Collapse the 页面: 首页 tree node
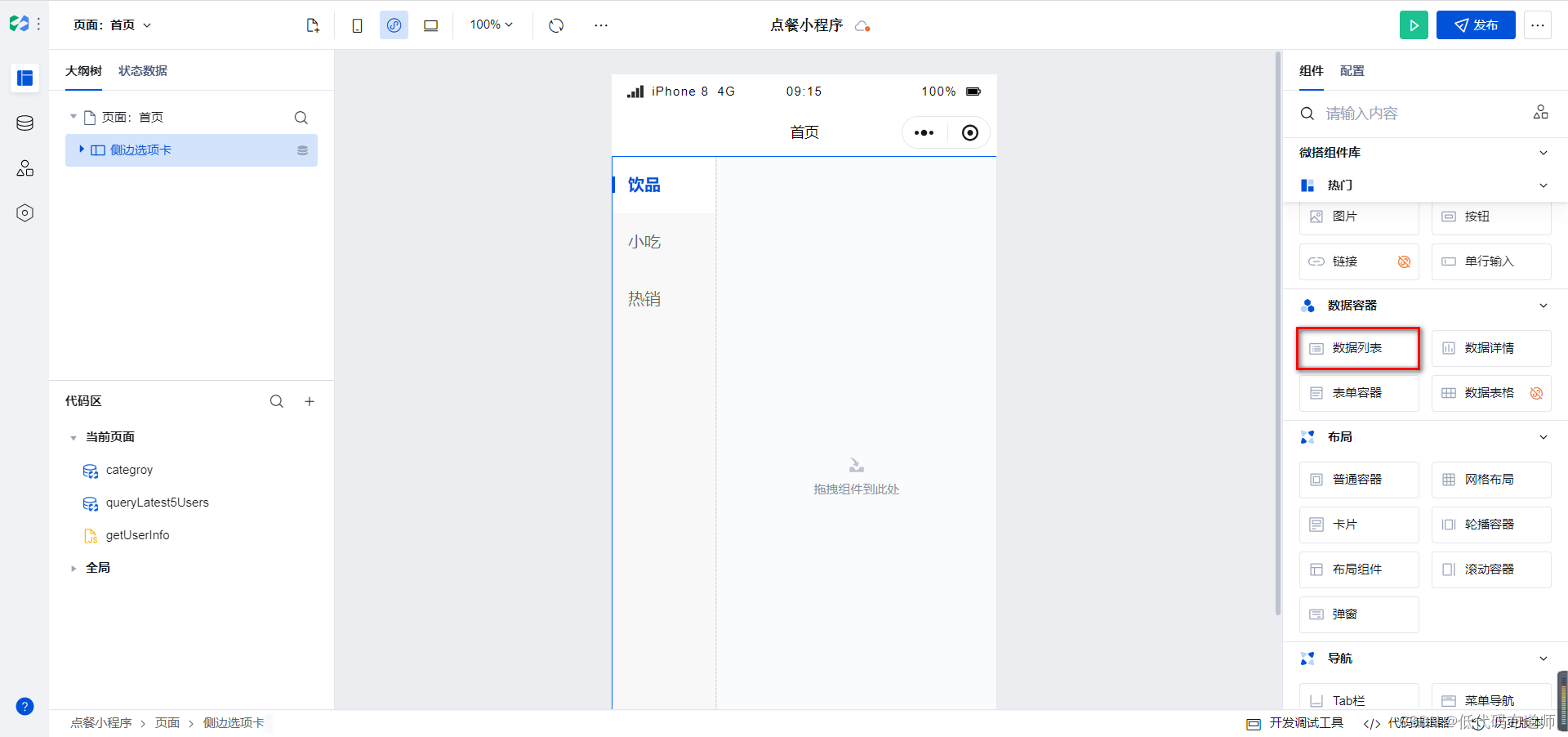Viewport: 1568px width, 737px height. [x=73, y=117]
